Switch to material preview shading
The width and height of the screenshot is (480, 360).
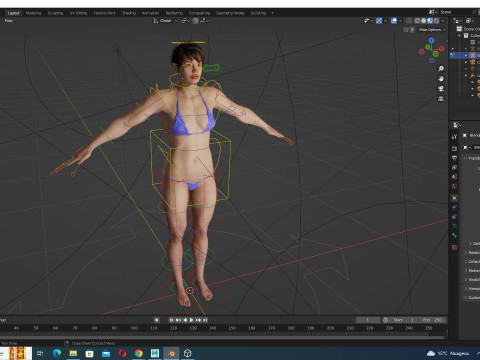[430, 21]
